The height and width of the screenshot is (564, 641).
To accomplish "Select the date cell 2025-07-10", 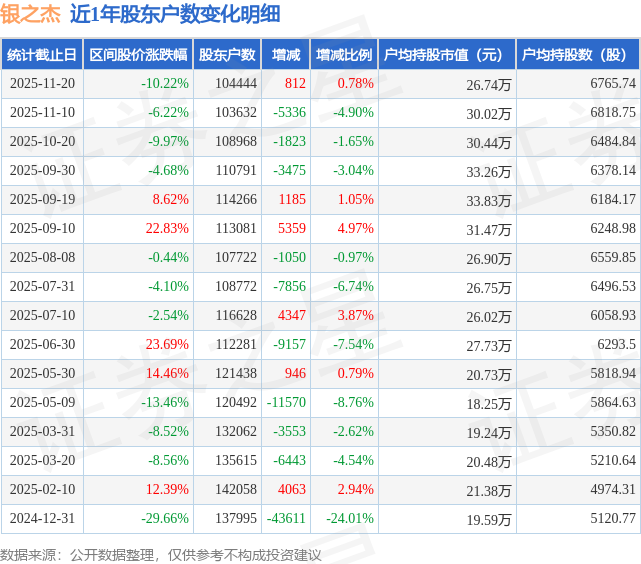I will coord(43,316).
